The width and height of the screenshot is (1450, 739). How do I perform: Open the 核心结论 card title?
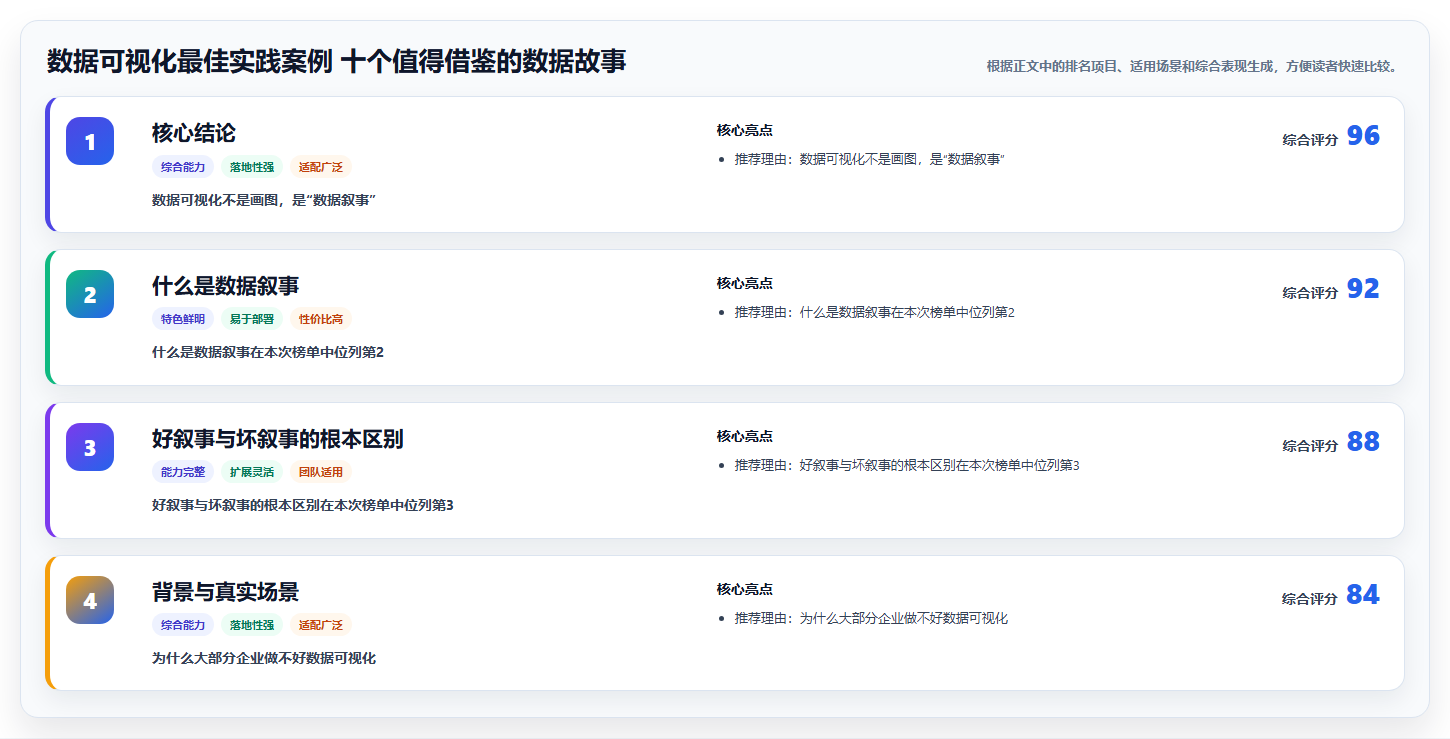point(194,133)
